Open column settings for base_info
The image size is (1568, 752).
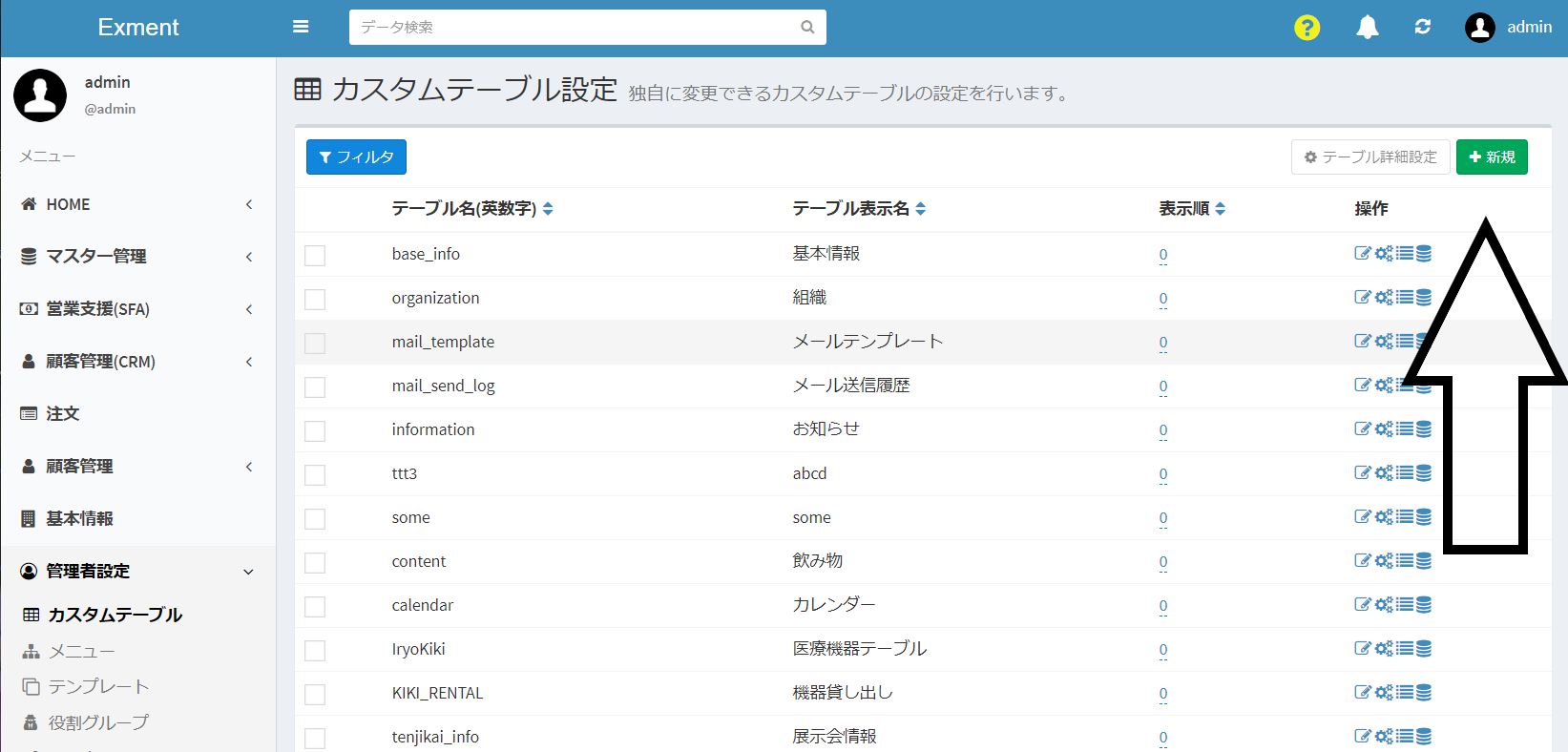click(1384, 253)
